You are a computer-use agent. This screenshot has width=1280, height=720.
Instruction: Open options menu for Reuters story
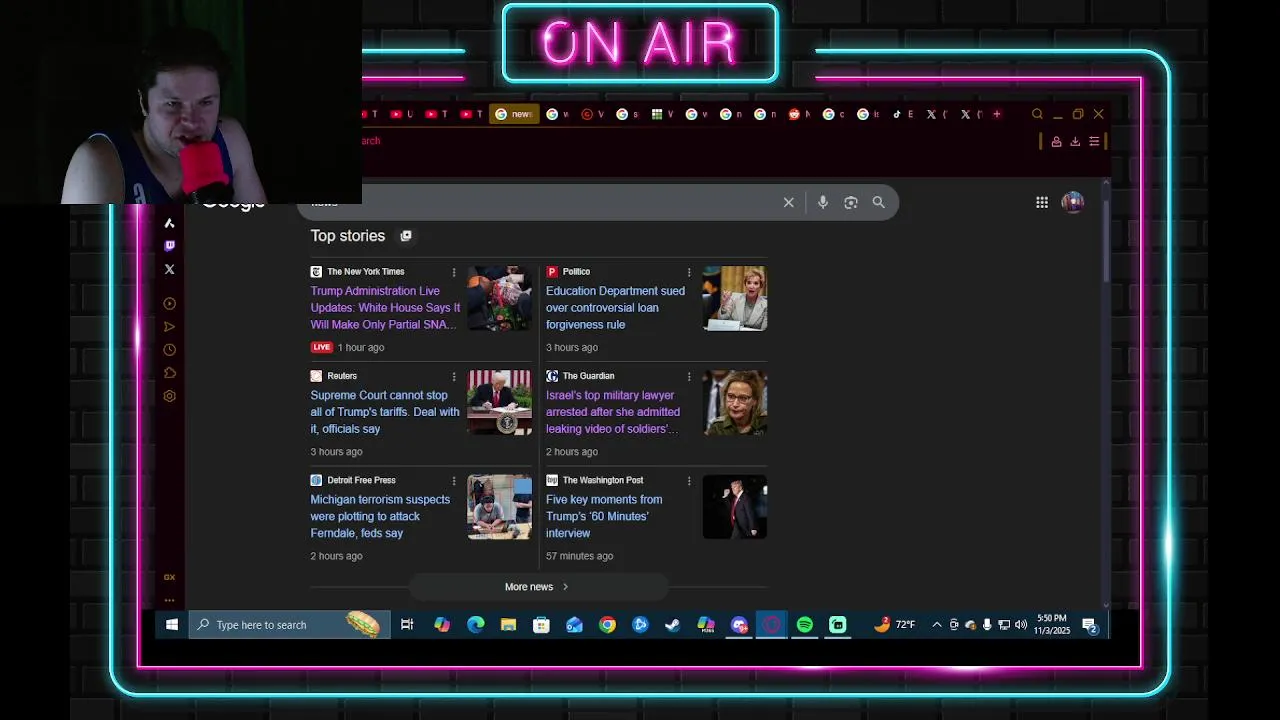pos(454,376)
